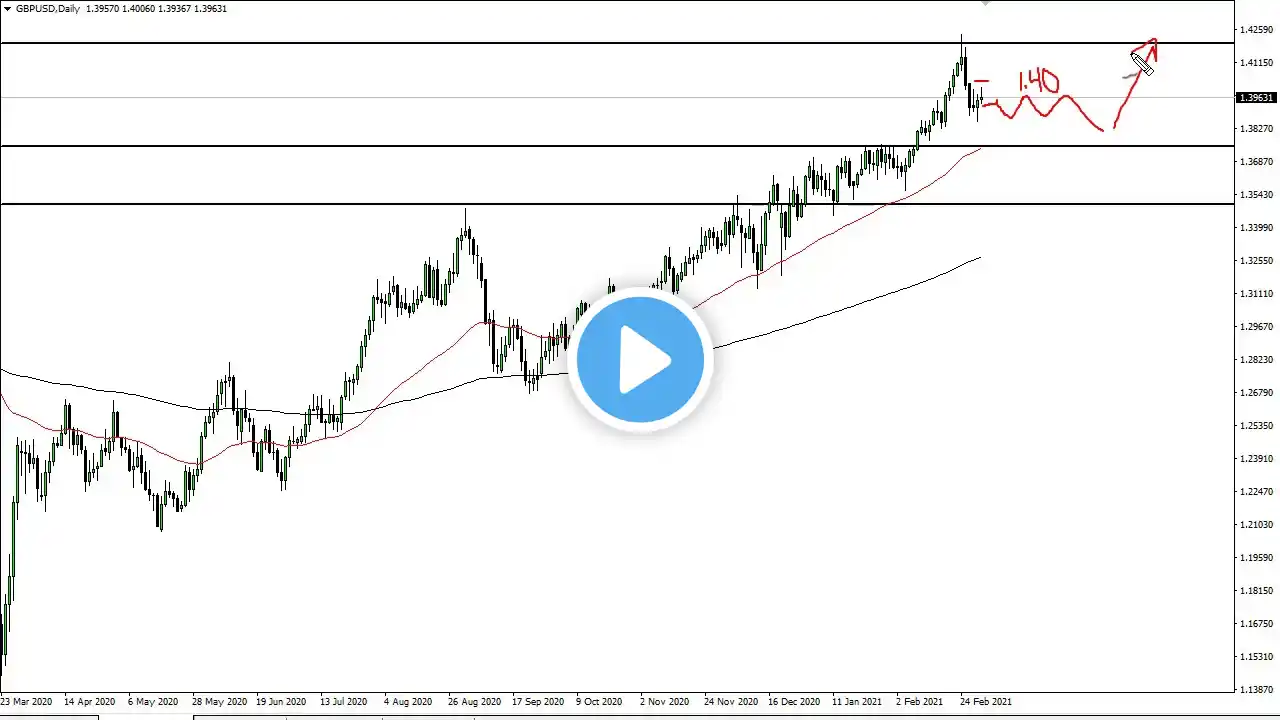
Task: Click the 1.18150 price axis label
Action: click(1257, 591)
